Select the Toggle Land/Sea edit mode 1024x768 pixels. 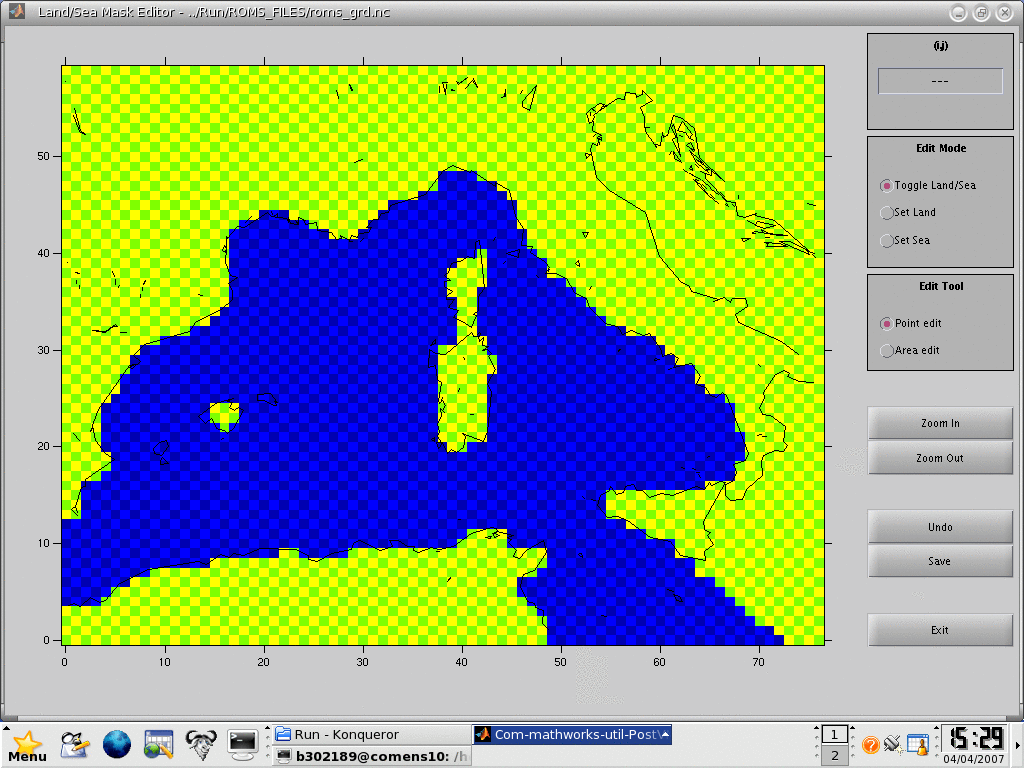click(886, 186)
